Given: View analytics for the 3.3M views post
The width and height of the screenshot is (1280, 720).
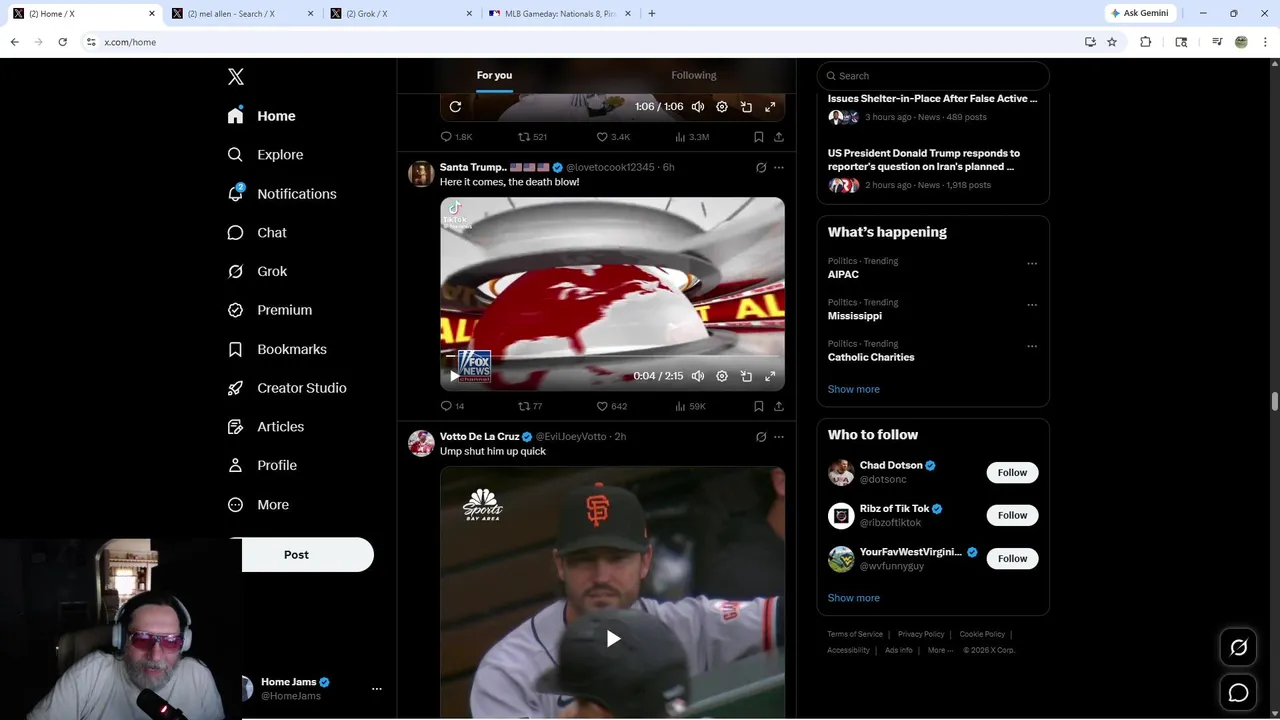Looking at the screenshot, I should click(692, 137).
